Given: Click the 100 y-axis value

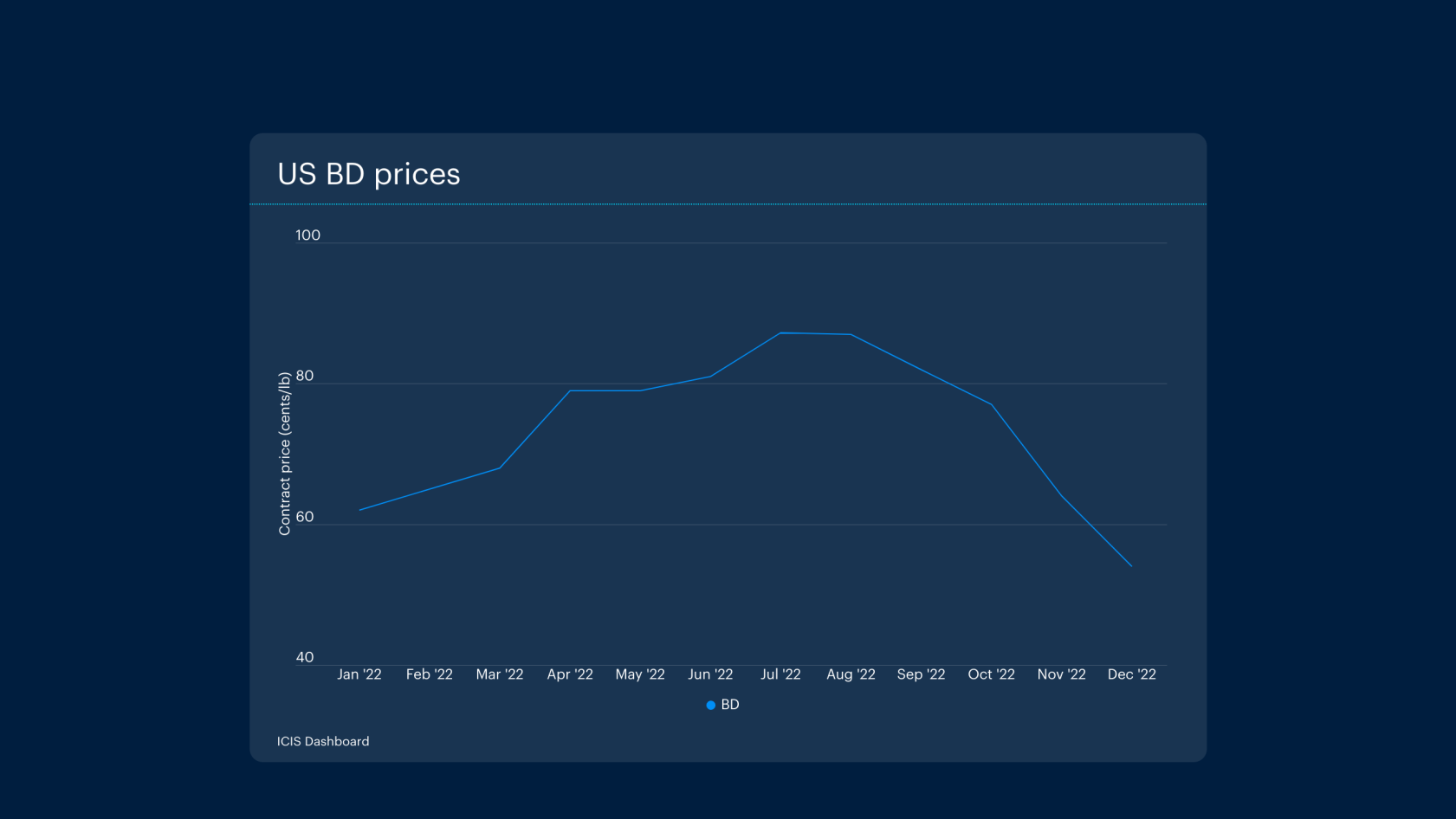Looking at the screenshot, I should tap(307, 235).
